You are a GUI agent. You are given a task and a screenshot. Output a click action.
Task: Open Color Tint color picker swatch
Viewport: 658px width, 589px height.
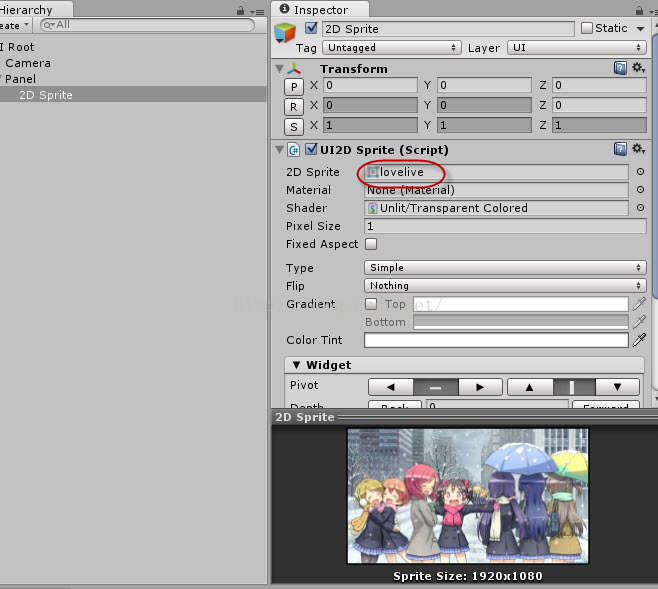tap(496, 340)
